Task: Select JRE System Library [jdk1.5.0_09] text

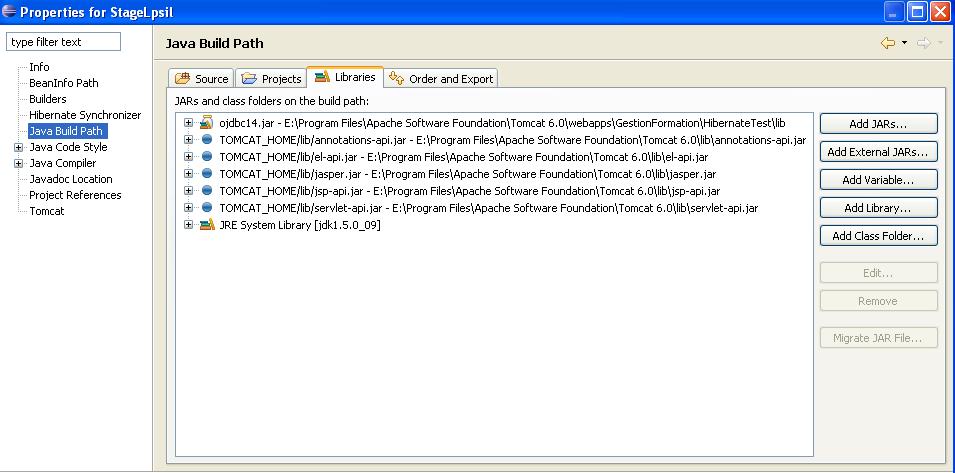Action: coord(300,225)
